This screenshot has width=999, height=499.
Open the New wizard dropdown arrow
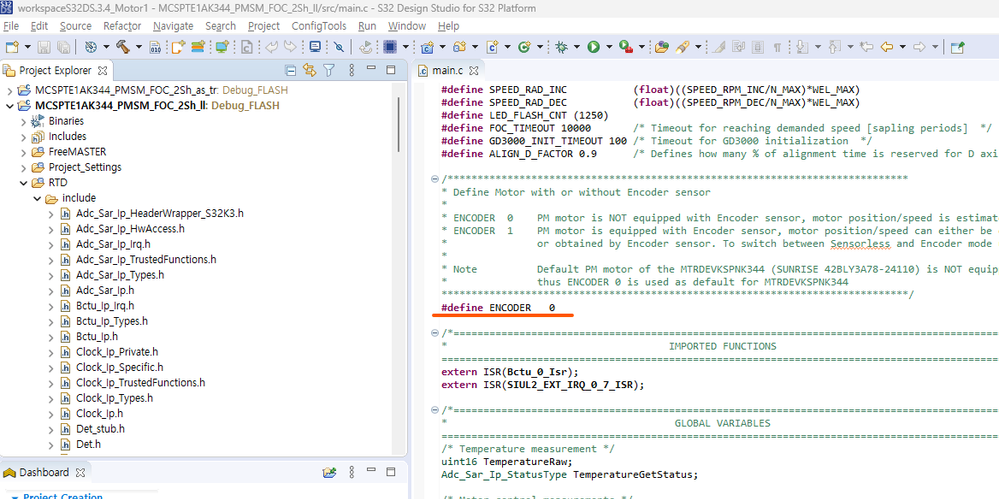[28, 47]
